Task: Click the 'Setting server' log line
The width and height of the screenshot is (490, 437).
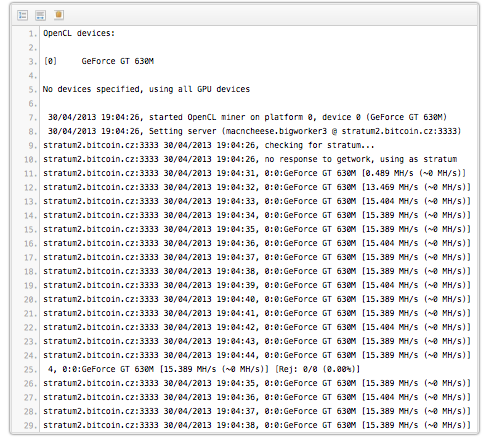Action: (254, 131)
